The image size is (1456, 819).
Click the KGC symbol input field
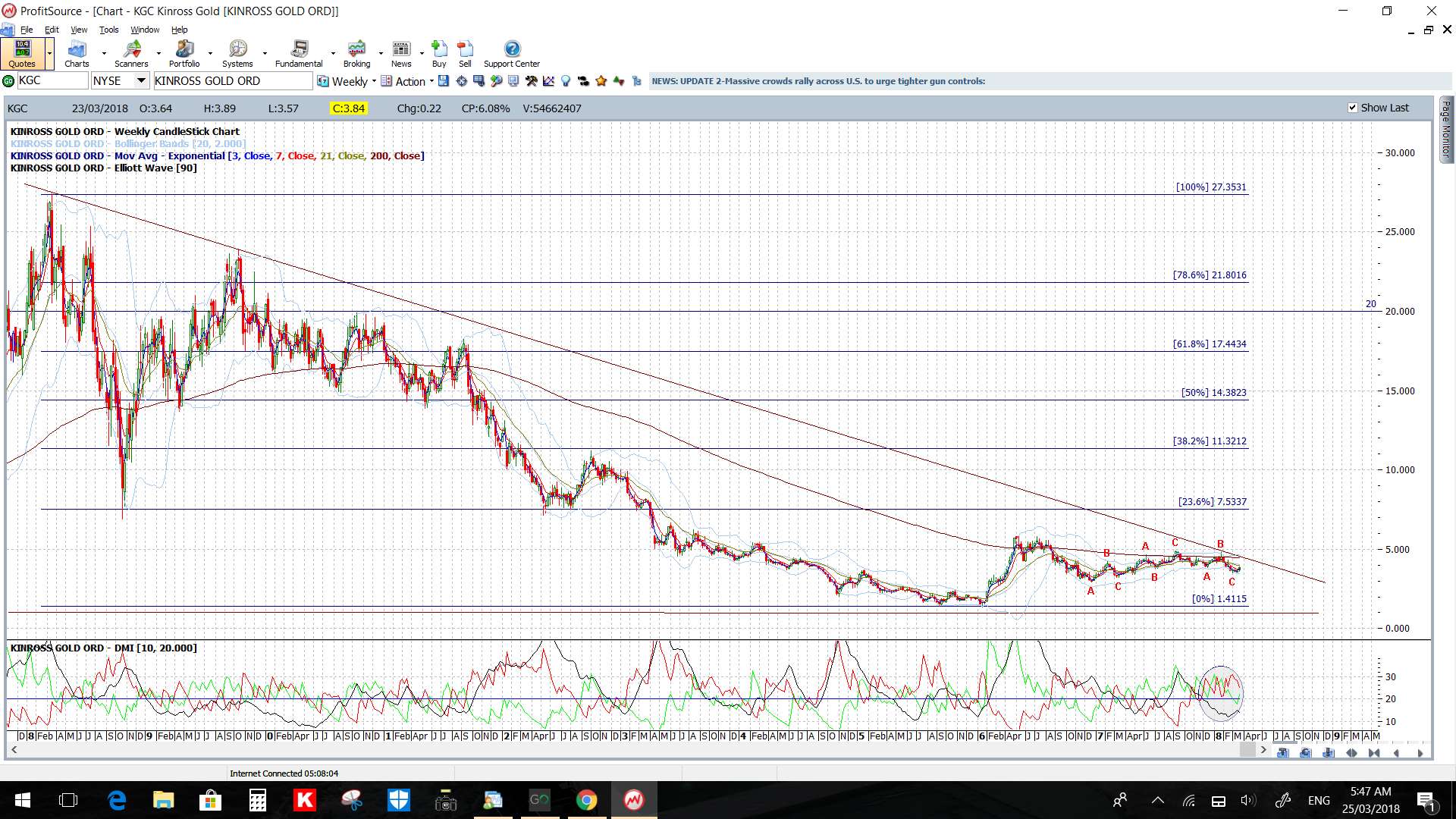click(x=52, y=80)
